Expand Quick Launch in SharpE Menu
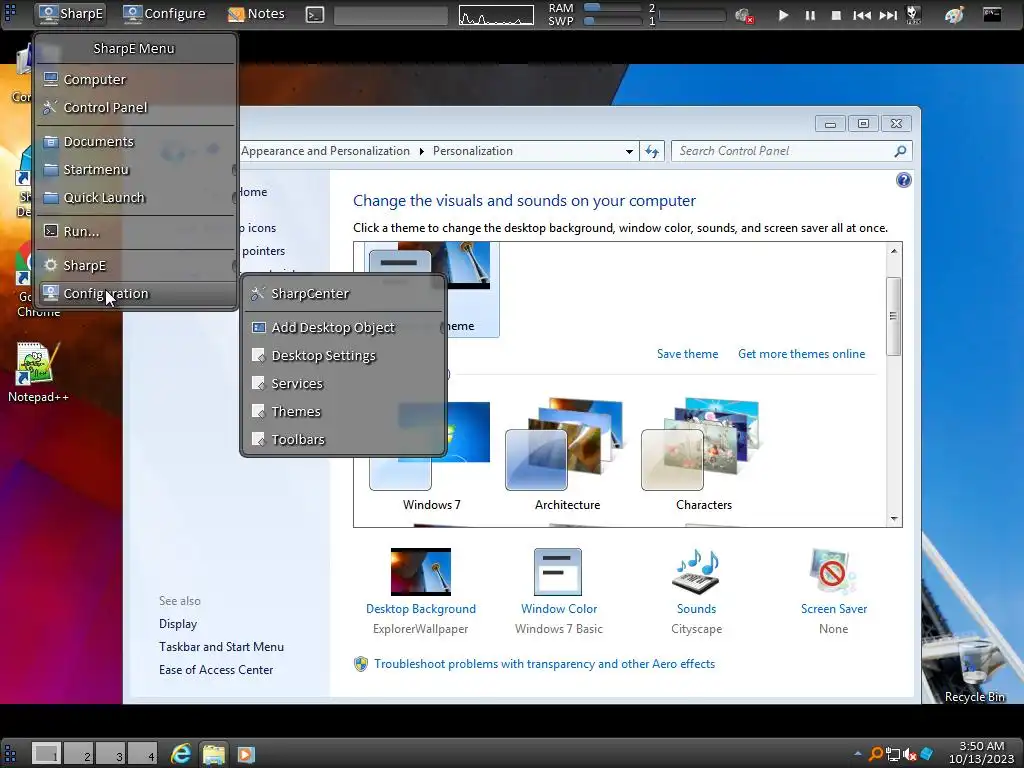 click(135, 198)
